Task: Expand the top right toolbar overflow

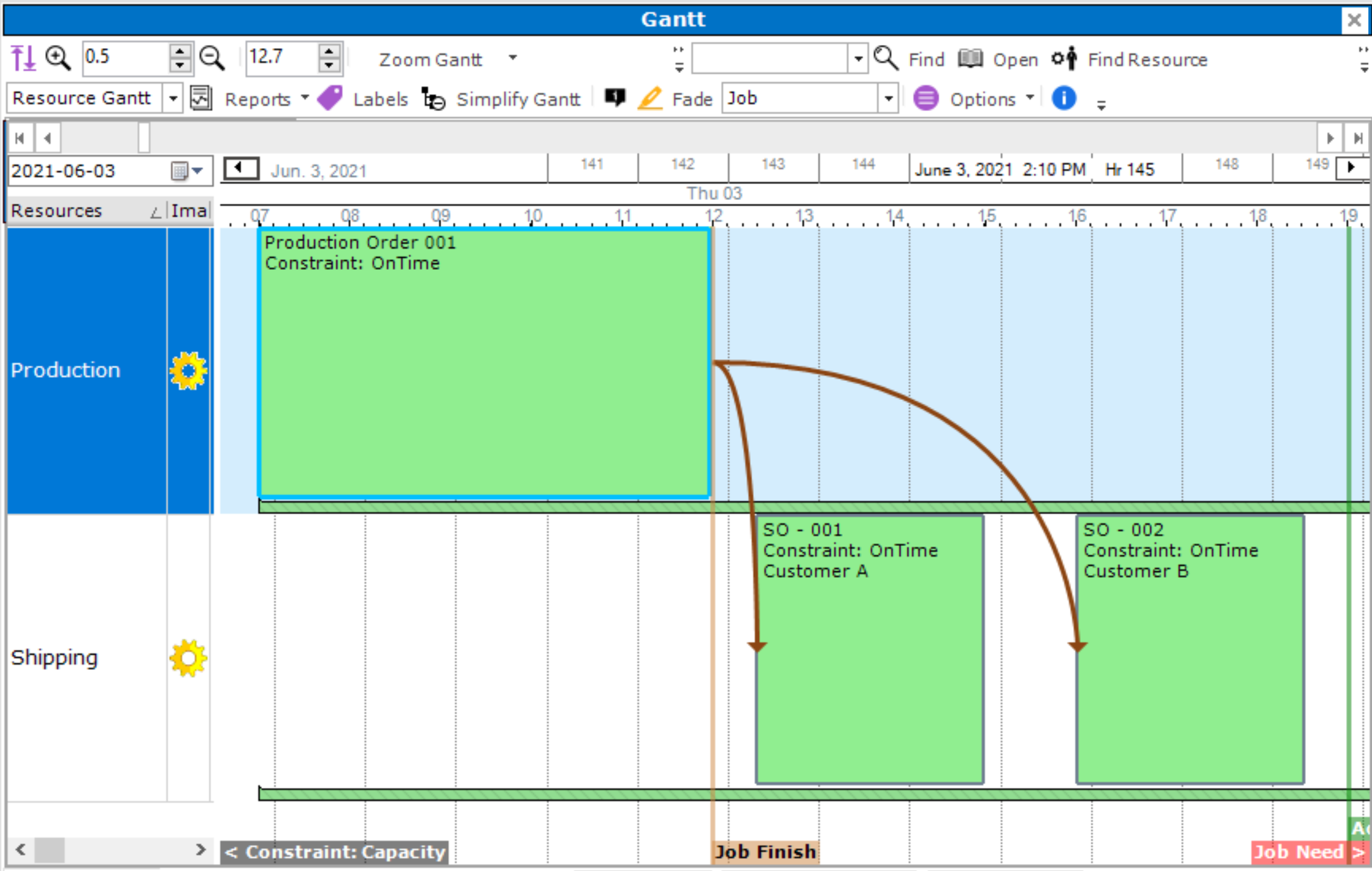Action: 1363,58
